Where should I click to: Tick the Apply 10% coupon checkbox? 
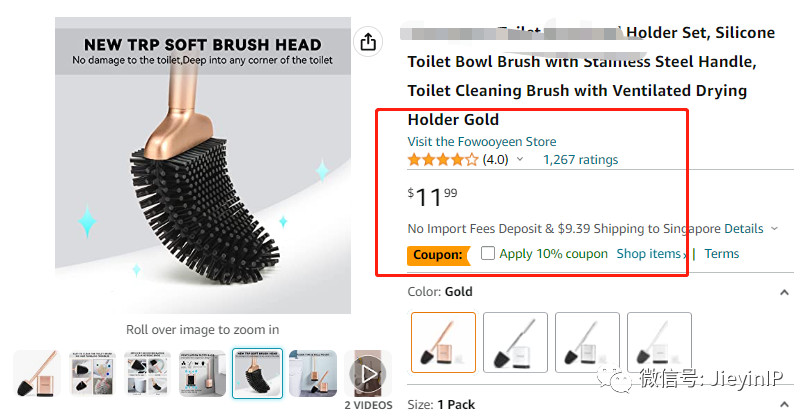(488, 254)
